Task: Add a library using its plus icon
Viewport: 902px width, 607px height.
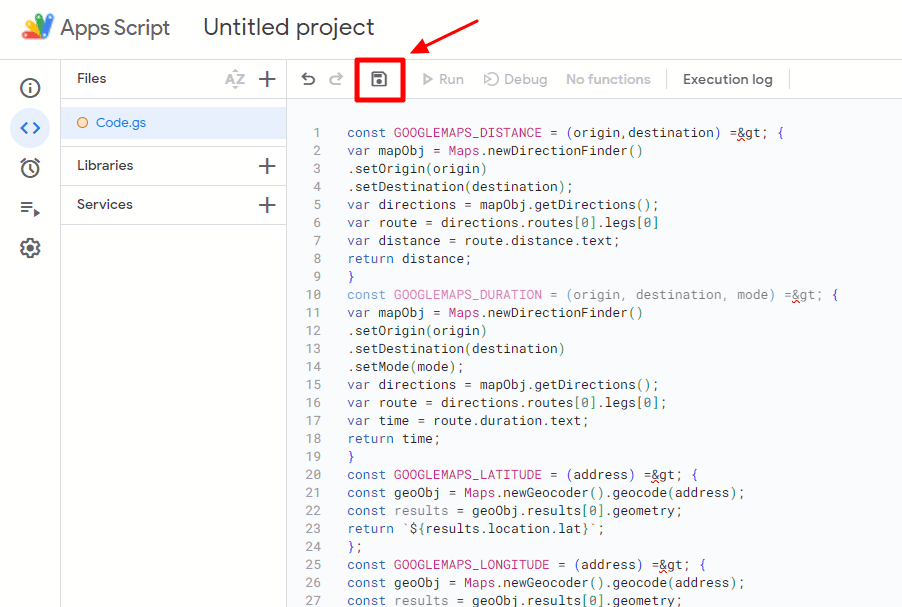Action: 267,165
